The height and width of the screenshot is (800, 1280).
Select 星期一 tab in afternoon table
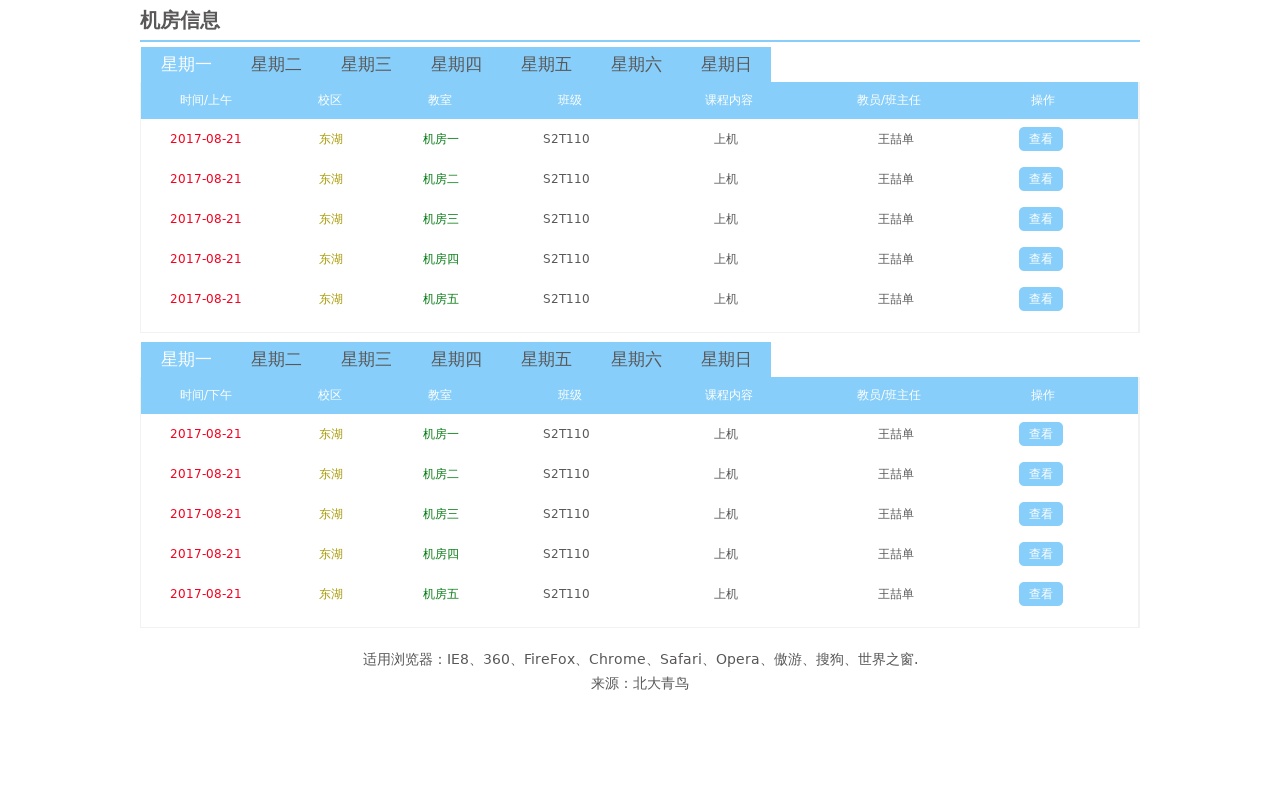pos(186,359)
